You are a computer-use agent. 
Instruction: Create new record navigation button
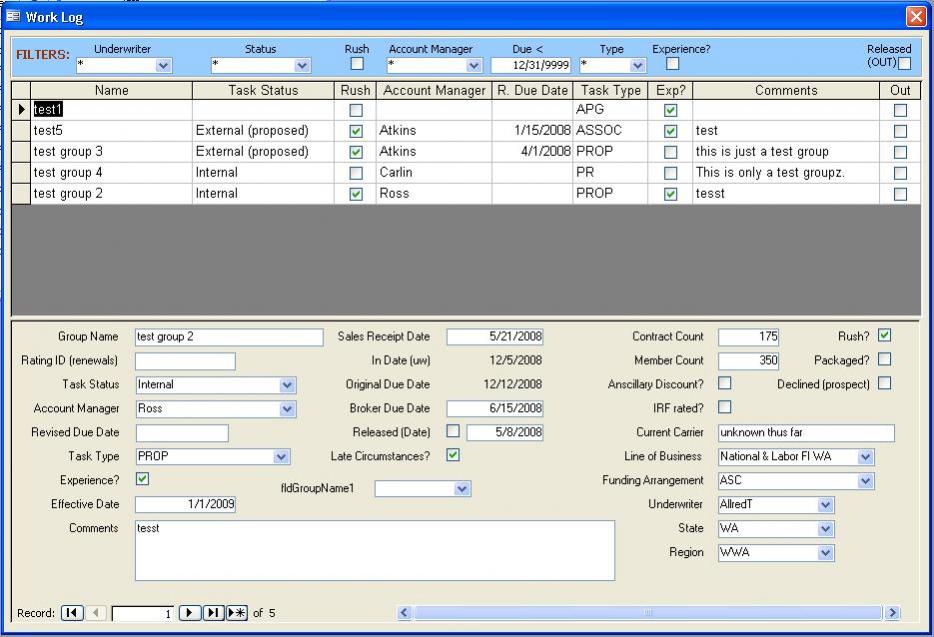[x=236, y=613]
